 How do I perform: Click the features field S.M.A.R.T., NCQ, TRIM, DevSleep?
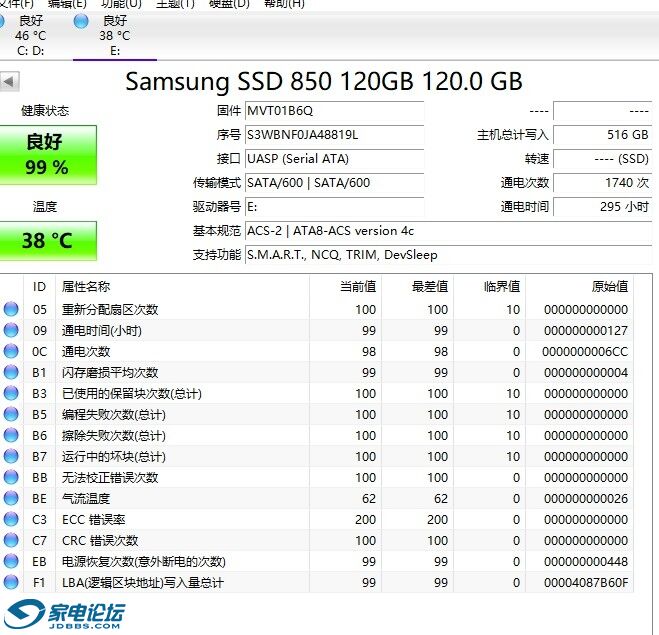tap(448, 255)
